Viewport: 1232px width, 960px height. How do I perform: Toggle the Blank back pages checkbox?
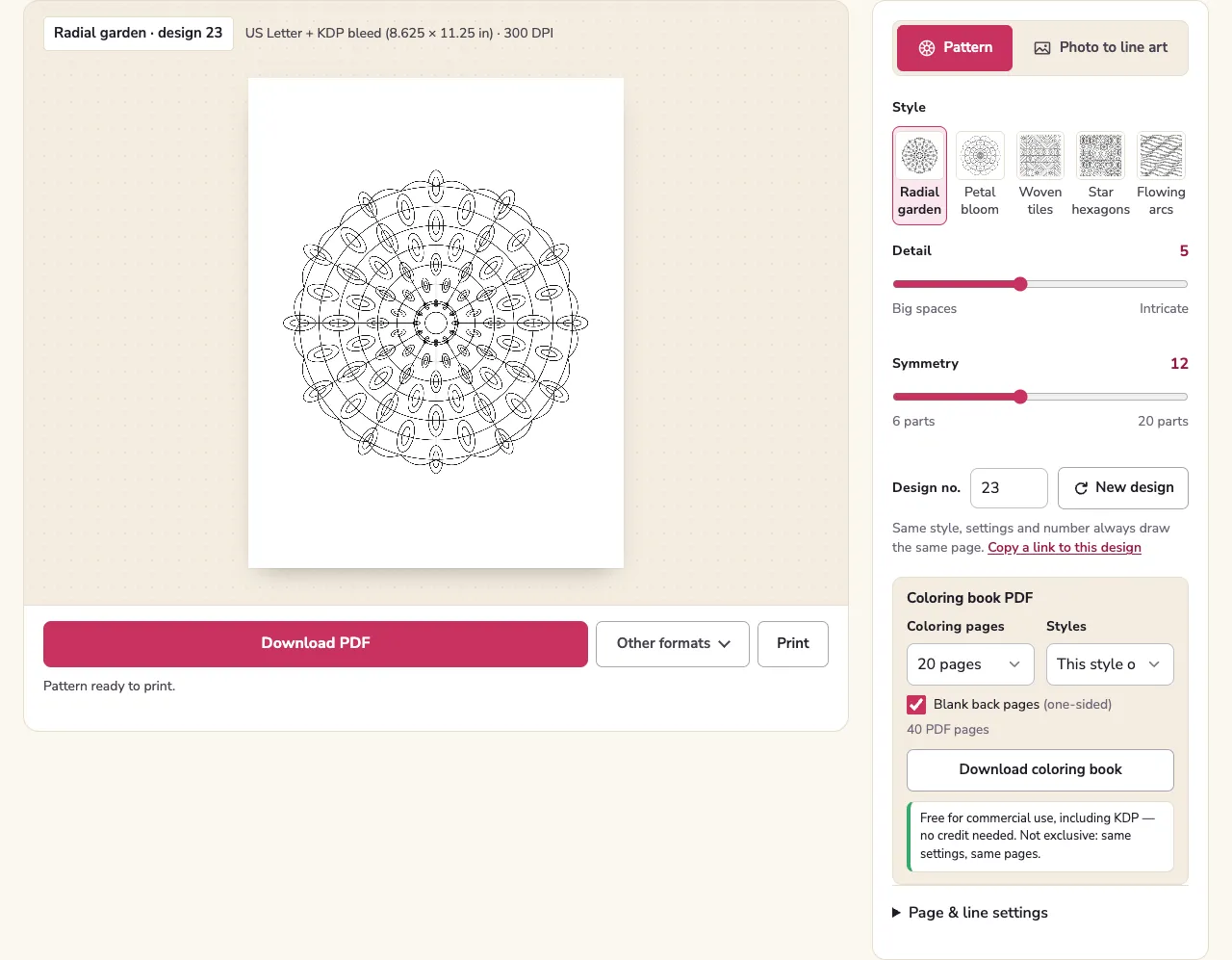(x=916, y=705)
